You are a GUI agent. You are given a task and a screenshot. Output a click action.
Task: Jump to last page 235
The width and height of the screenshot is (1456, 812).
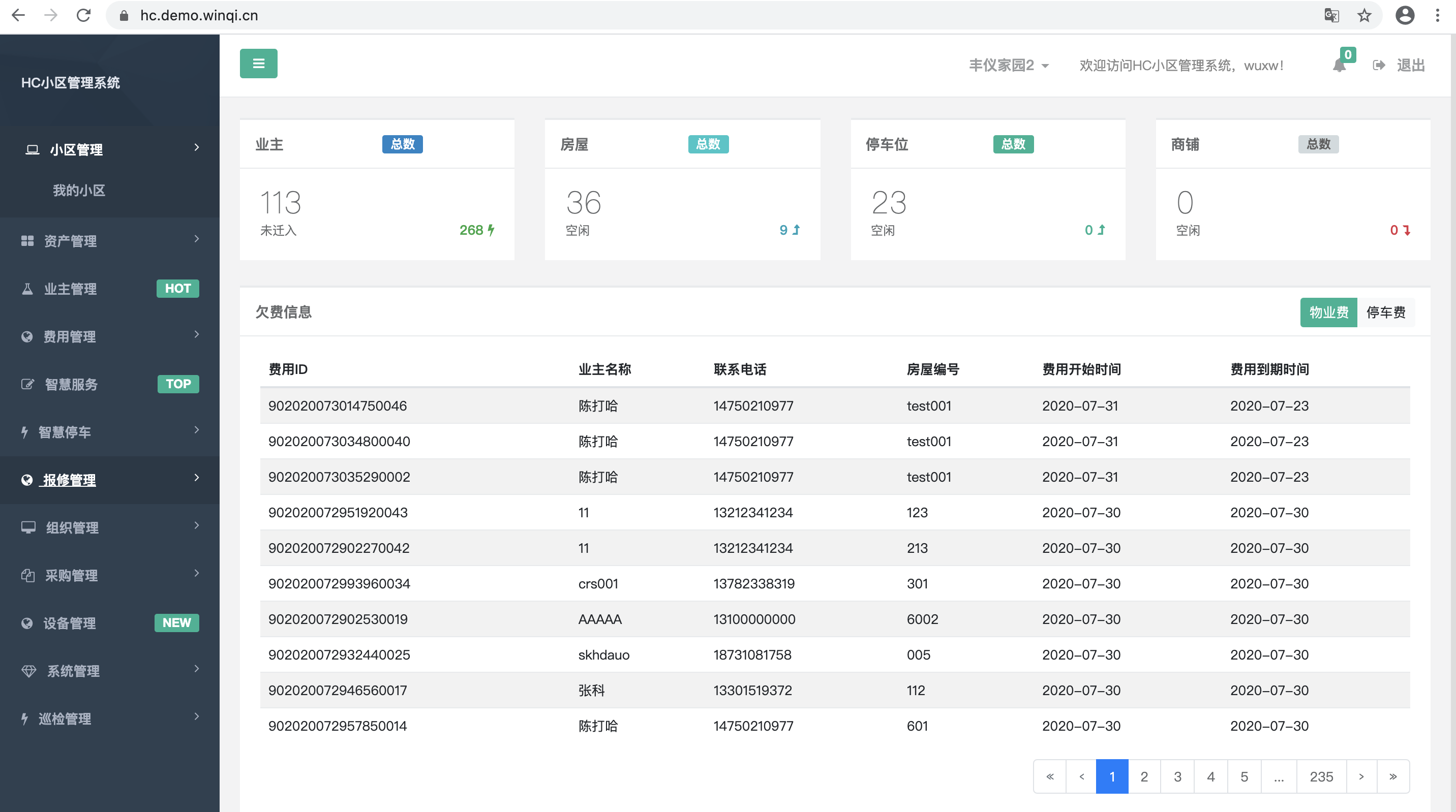click(x=1321, y=776)
